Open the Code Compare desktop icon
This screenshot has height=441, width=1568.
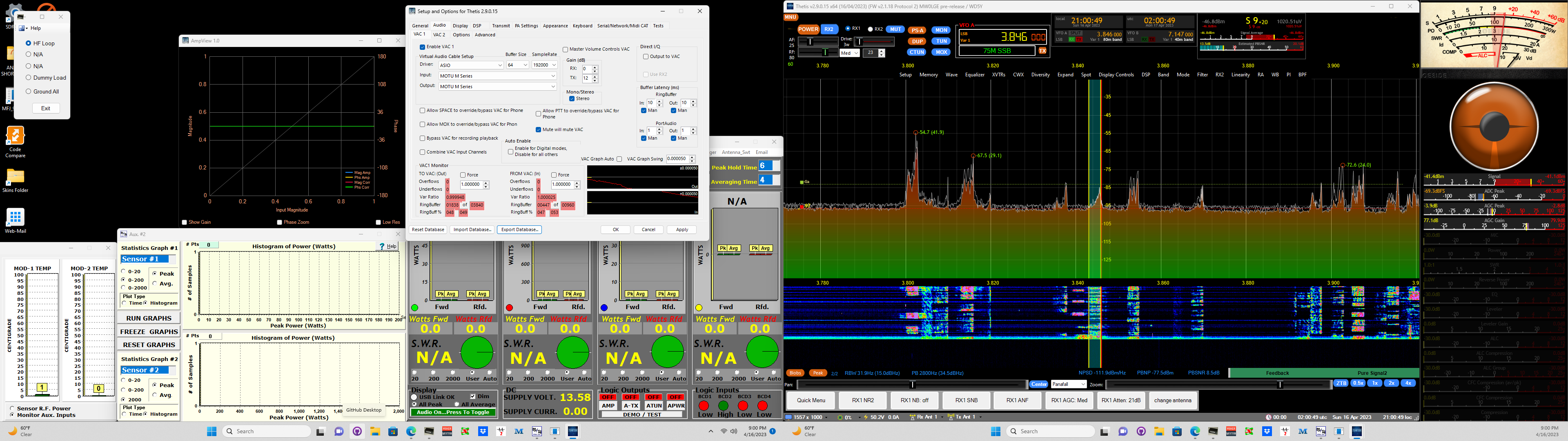coord(15,142)
